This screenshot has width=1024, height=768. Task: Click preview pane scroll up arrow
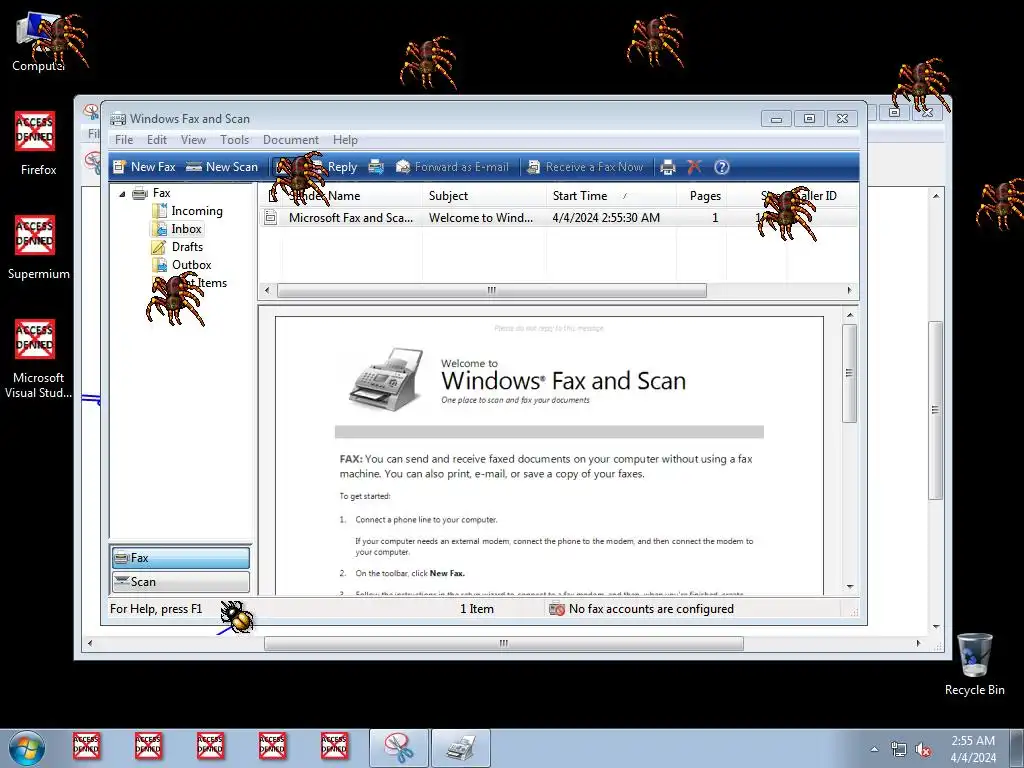coord(850,315)
